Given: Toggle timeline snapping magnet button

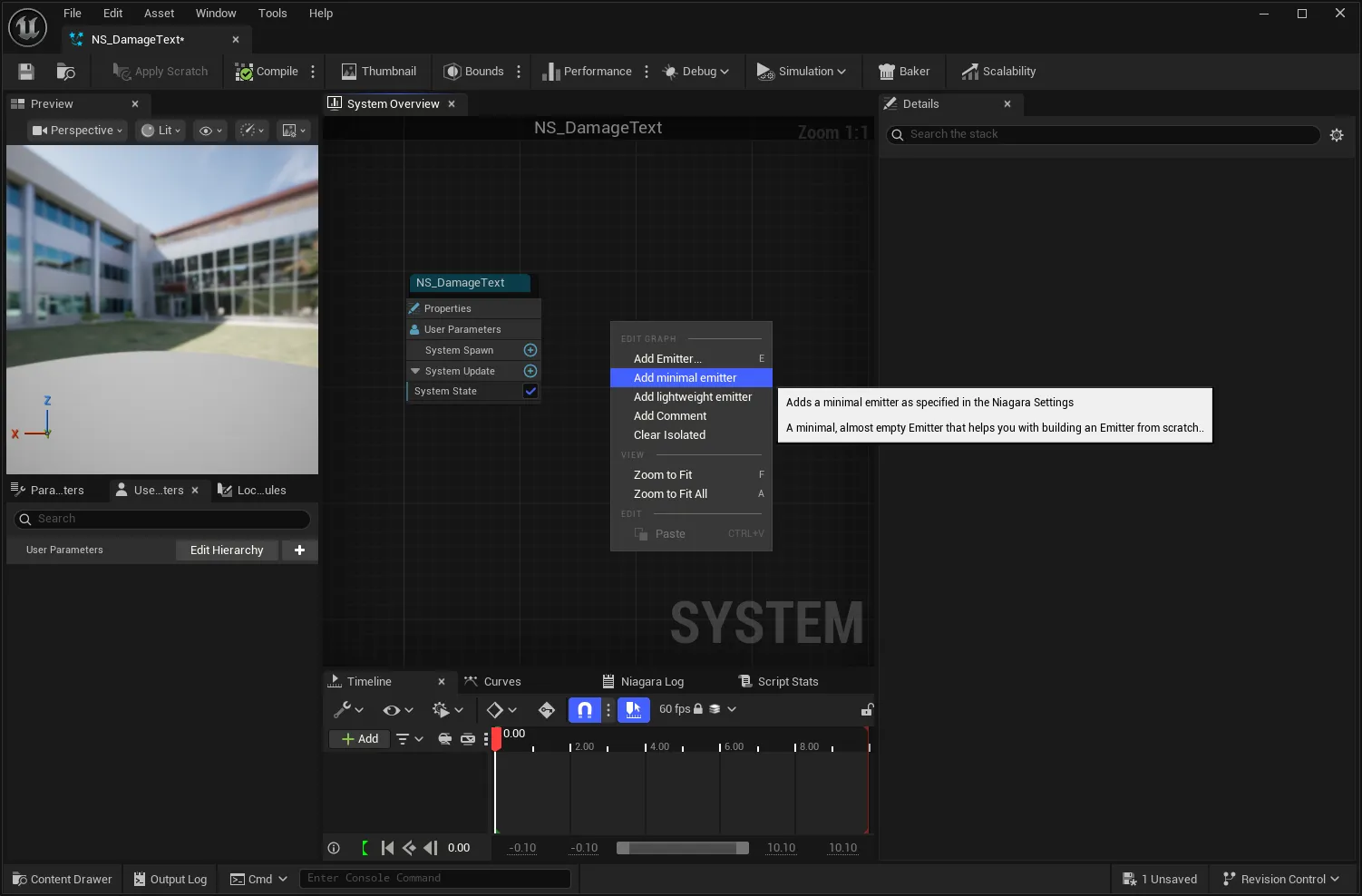Looking at the screenshot, I should click(585, 709).
